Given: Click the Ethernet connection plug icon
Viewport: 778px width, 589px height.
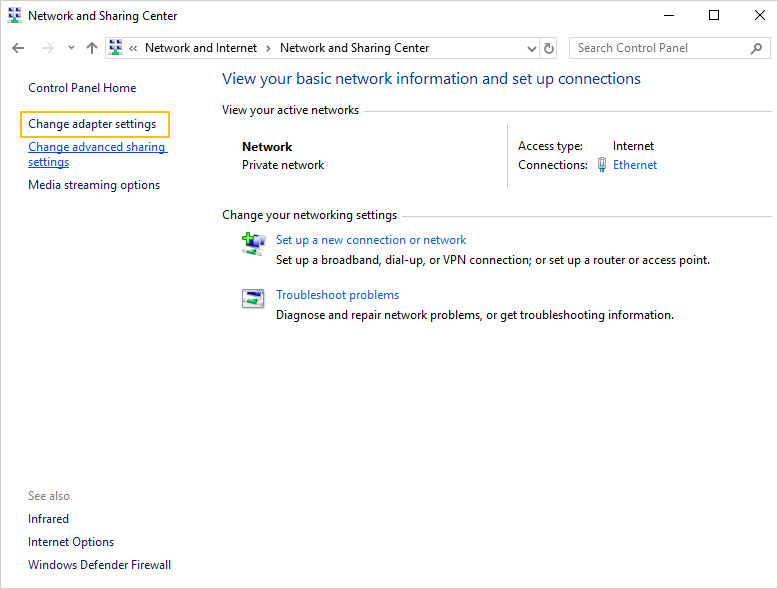Looking at the screenshot, I should [x=602, y=165].
